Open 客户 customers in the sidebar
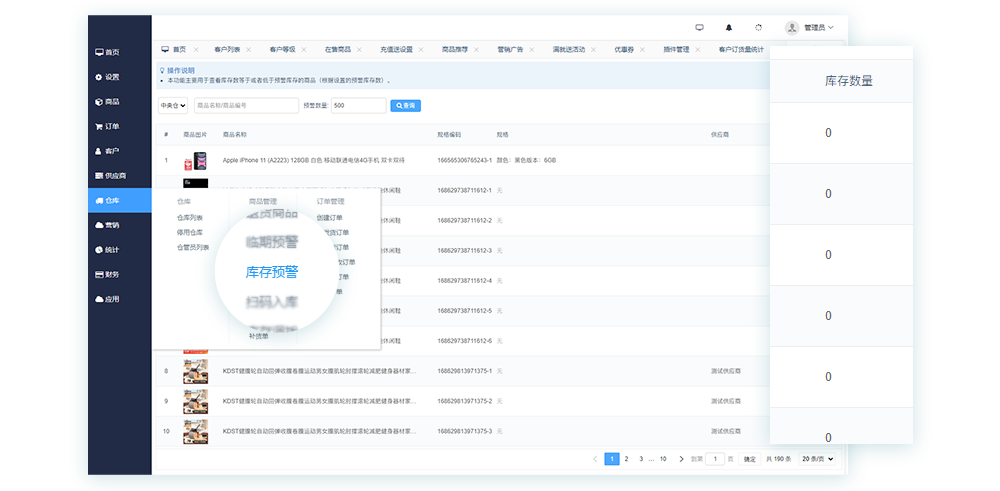 coord(107,151)
